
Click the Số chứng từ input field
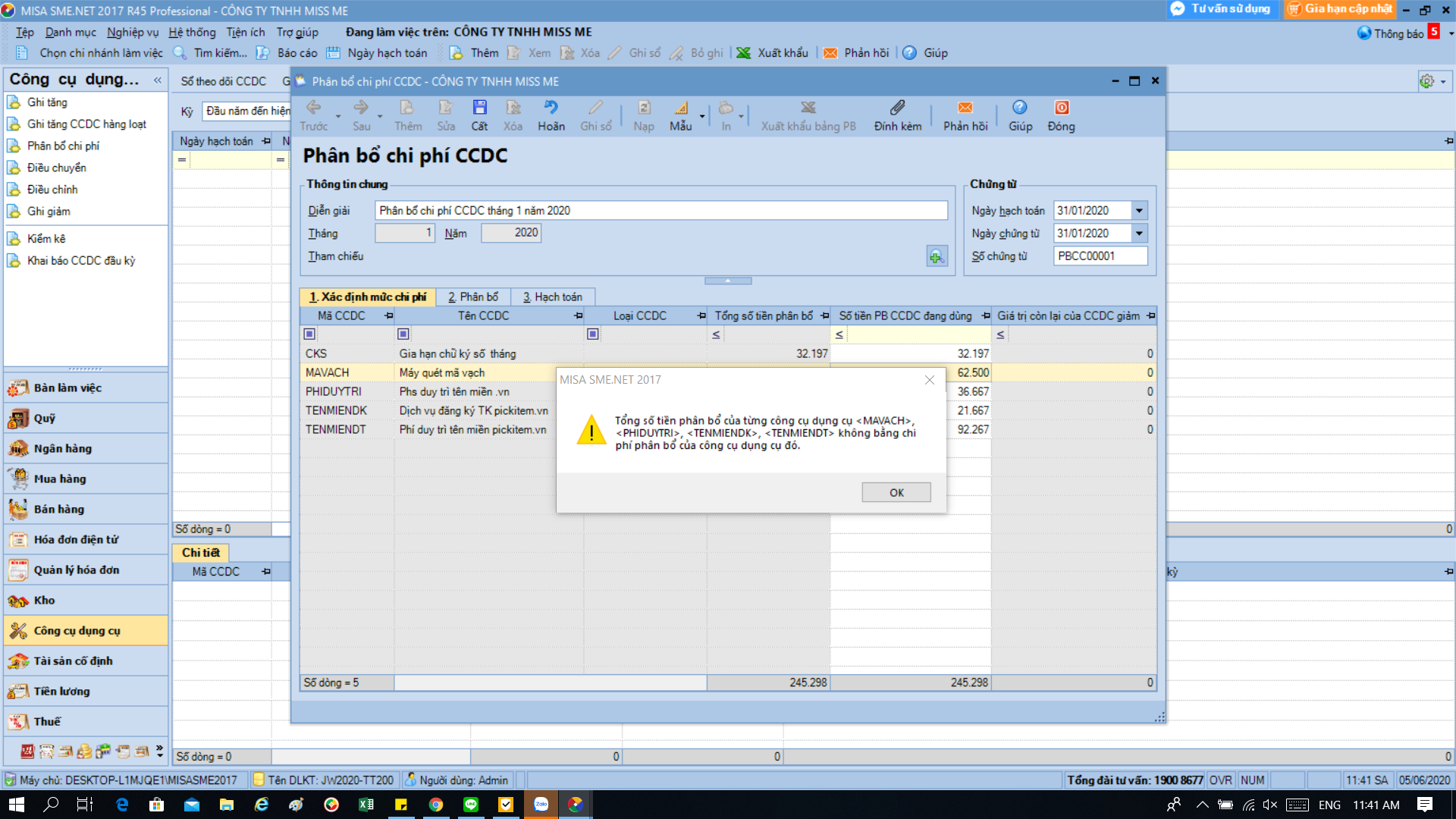(1100, 256)
